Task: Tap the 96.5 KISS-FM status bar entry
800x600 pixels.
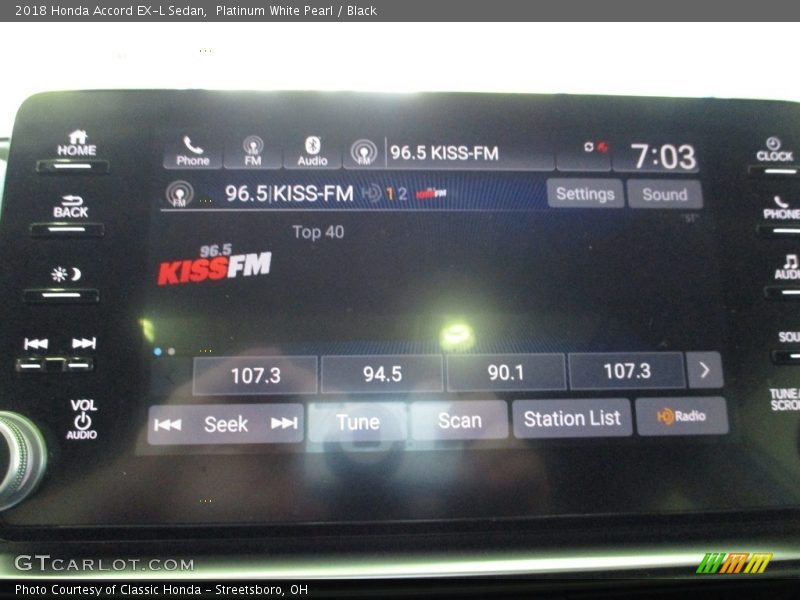Action: tap(448, 153)
